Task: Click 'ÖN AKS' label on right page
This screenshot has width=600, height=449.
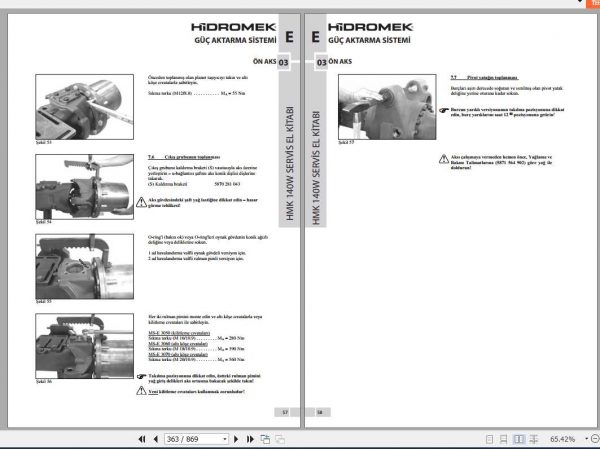Action: (x=340, y=61)
